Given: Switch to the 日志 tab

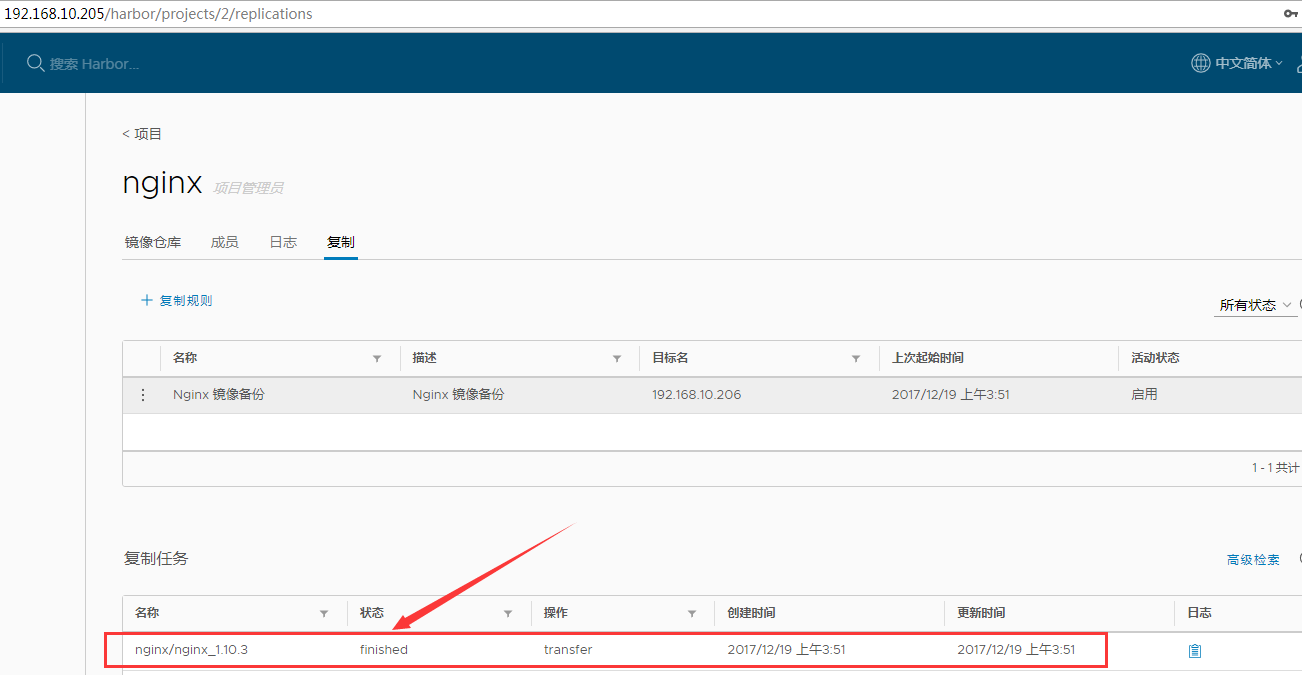Looking at the screenshot, I should click(283, 242).
